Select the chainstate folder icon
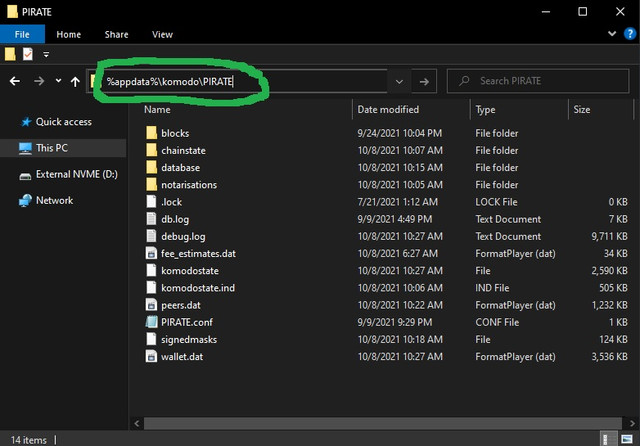Image resolution: width=640 pixels, height=446 pixels. click(x=151, y=150)
